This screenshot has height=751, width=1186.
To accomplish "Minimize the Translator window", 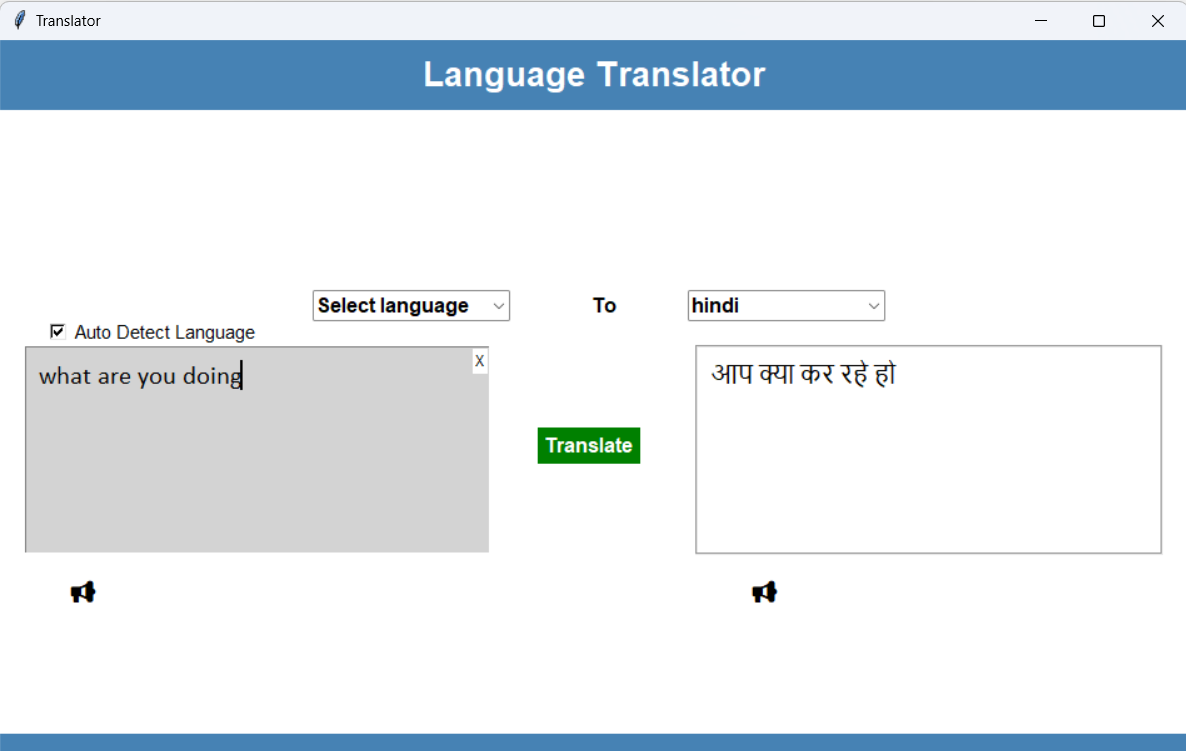I will (1041, 20).
